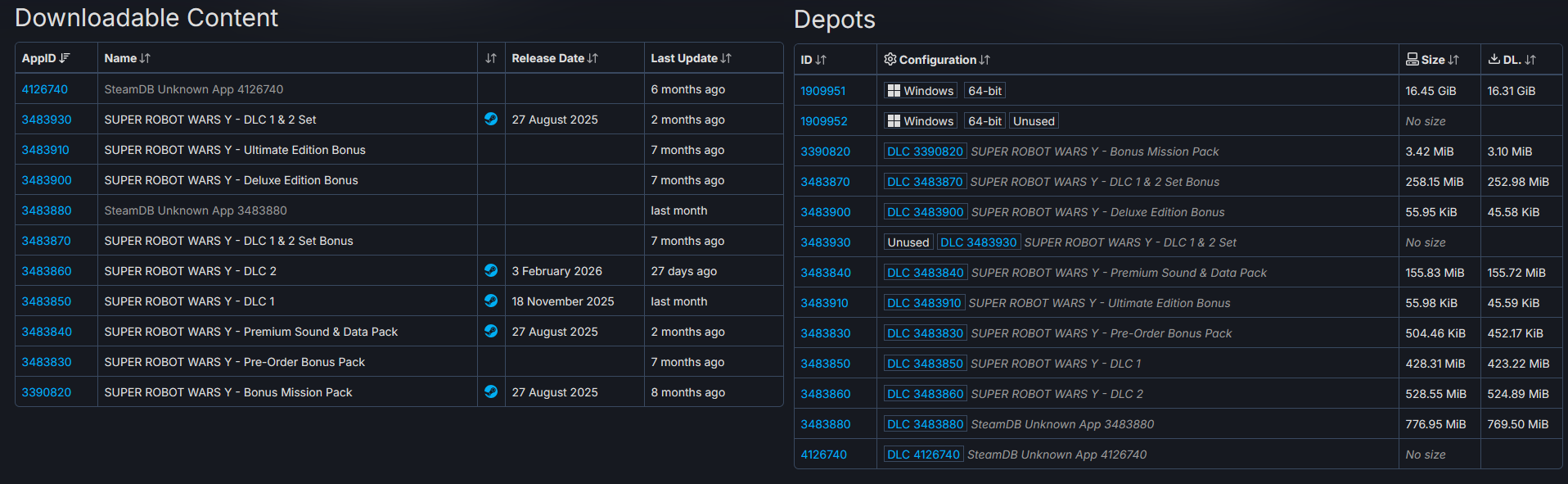Click Unused tag in depot 1909952 row

[x=1034, y=121]
